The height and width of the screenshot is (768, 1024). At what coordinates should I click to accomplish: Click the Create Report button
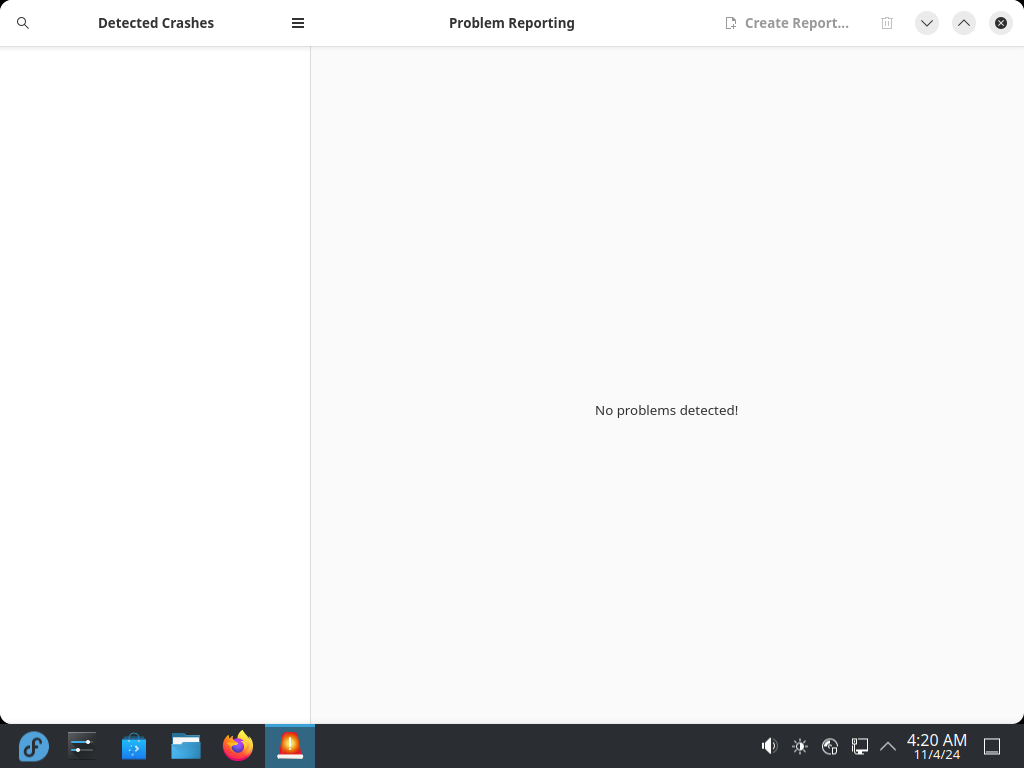point(787,23)
